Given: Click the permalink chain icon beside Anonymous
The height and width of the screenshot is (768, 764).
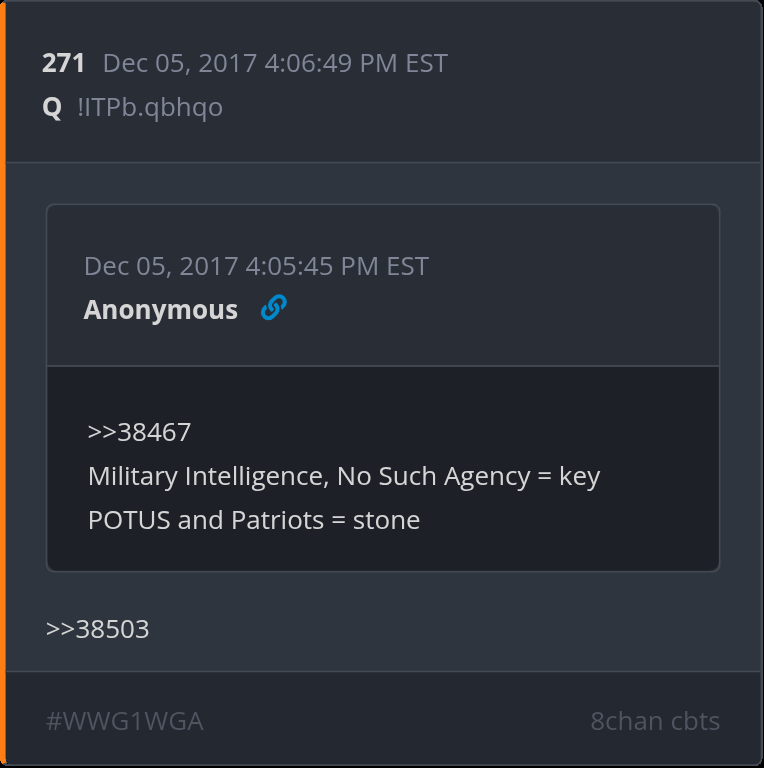Looking at the screenshot, I should (x=273, y=309).
